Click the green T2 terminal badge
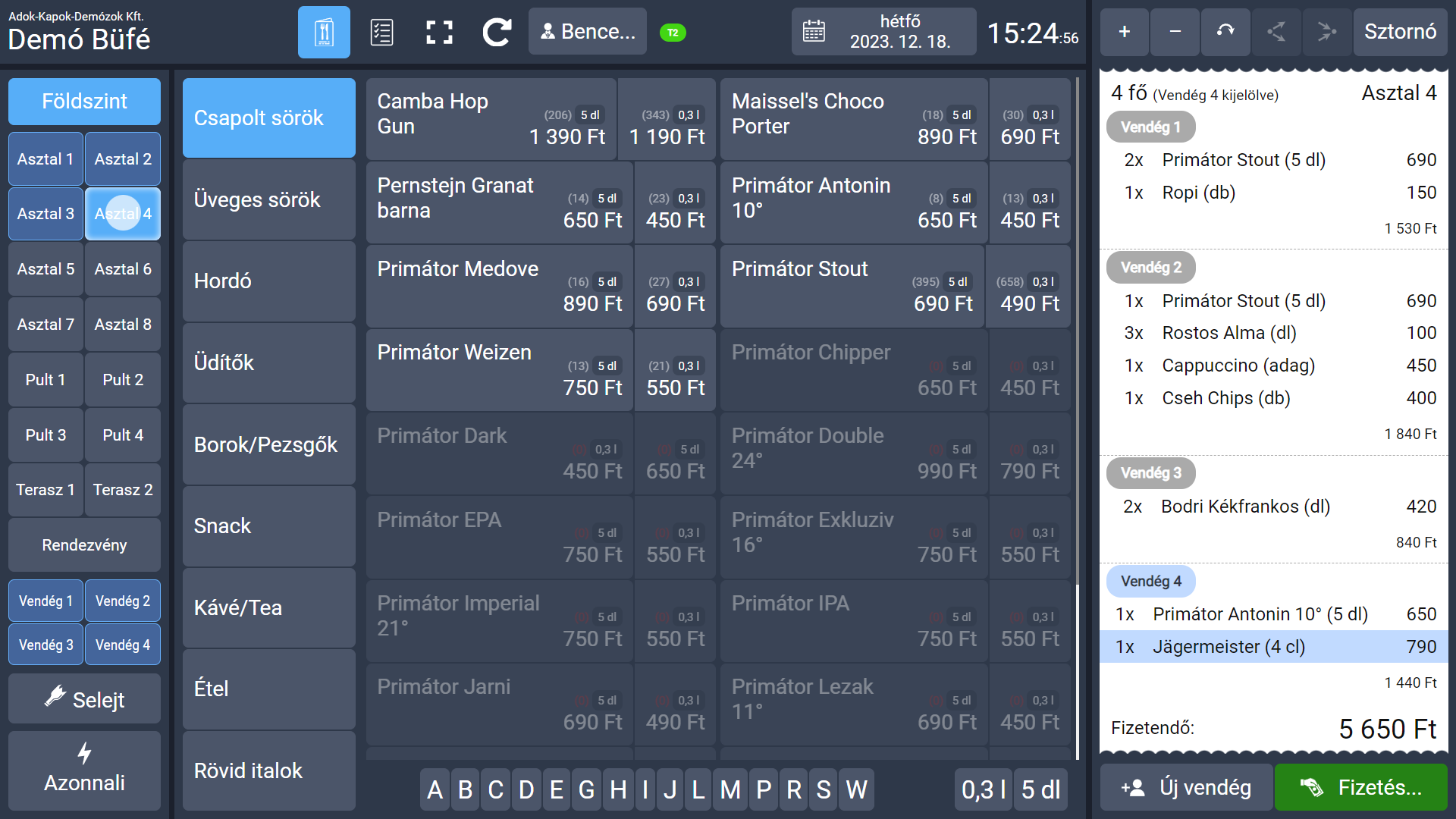 [x=673, y=33]
